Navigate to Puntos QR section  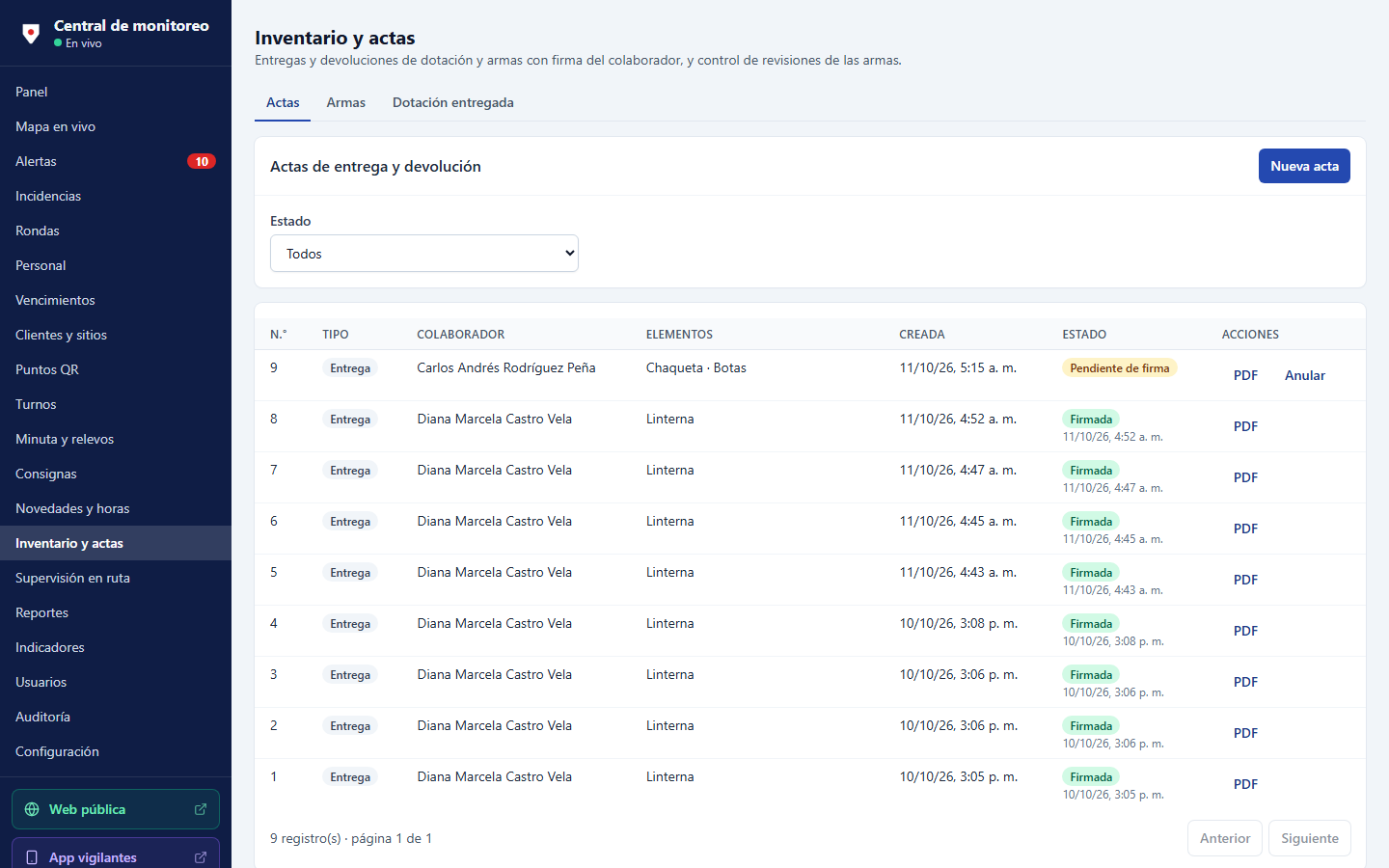pos(116,369)
